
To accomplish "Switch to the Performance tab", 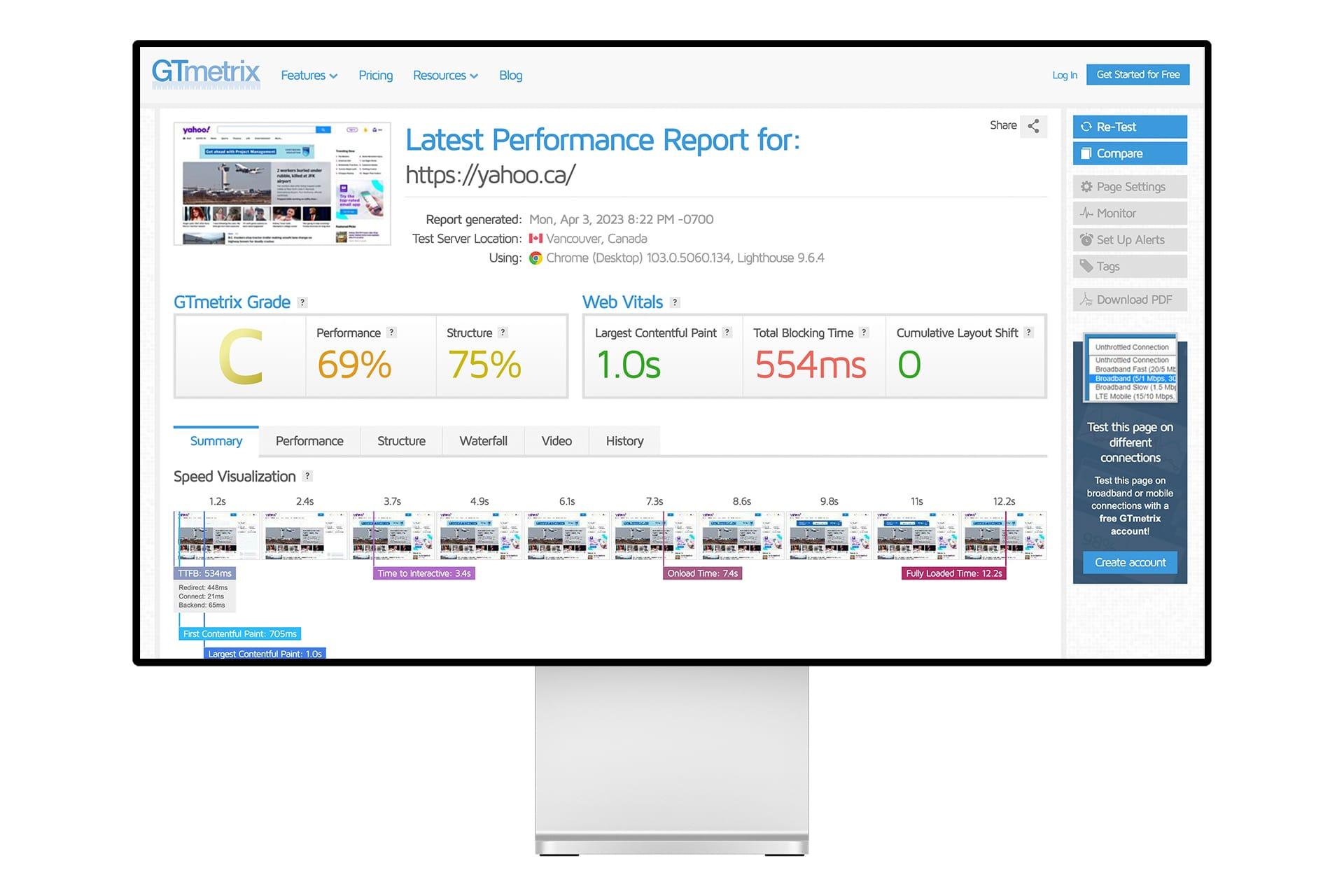I will coord(309,441).
